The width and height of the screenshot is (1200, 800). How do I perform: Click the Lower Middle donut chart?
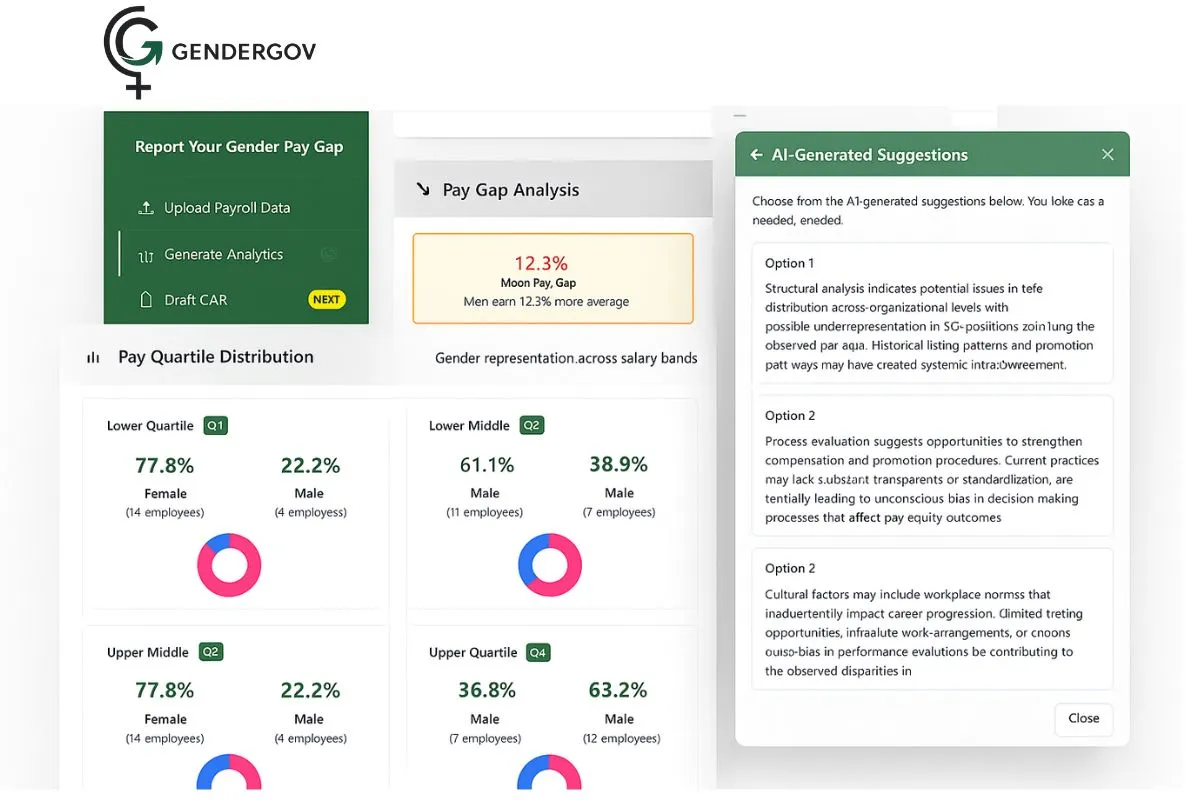pos(550,565)
